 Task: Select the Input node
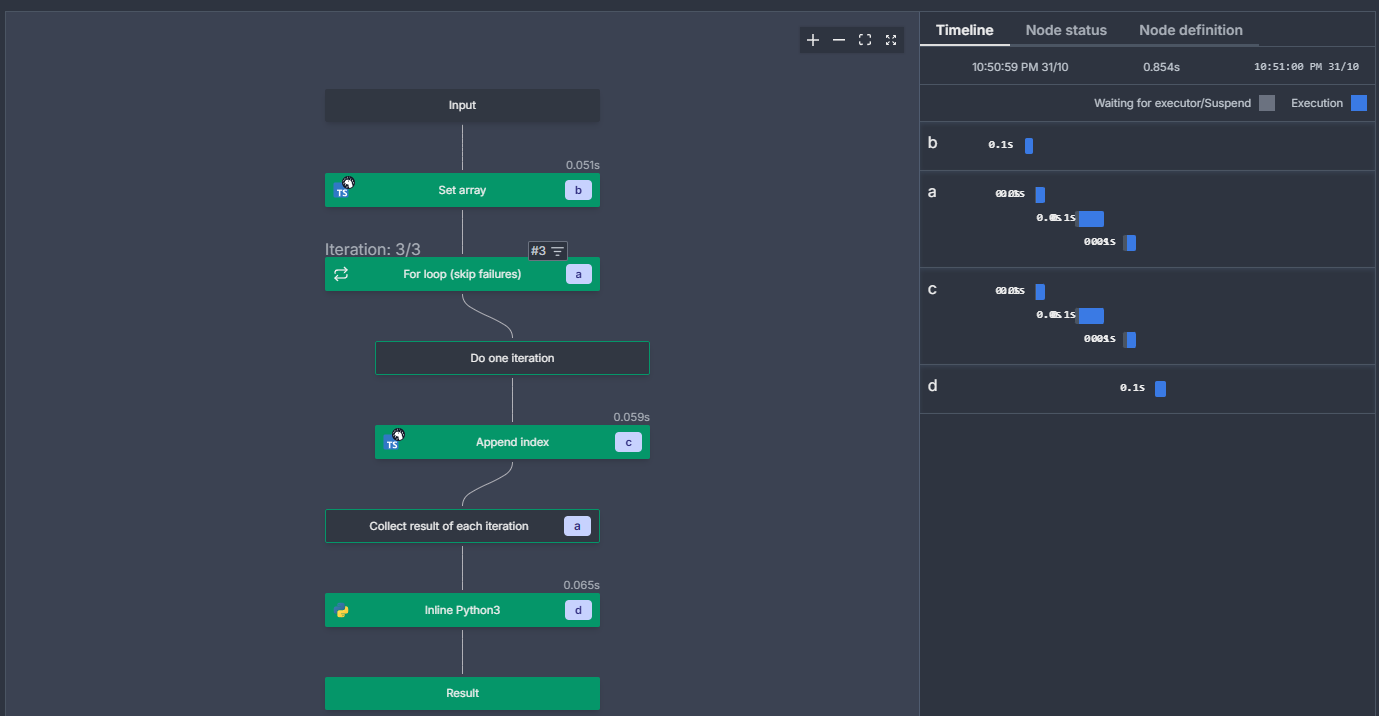click(x=462, y=105)
